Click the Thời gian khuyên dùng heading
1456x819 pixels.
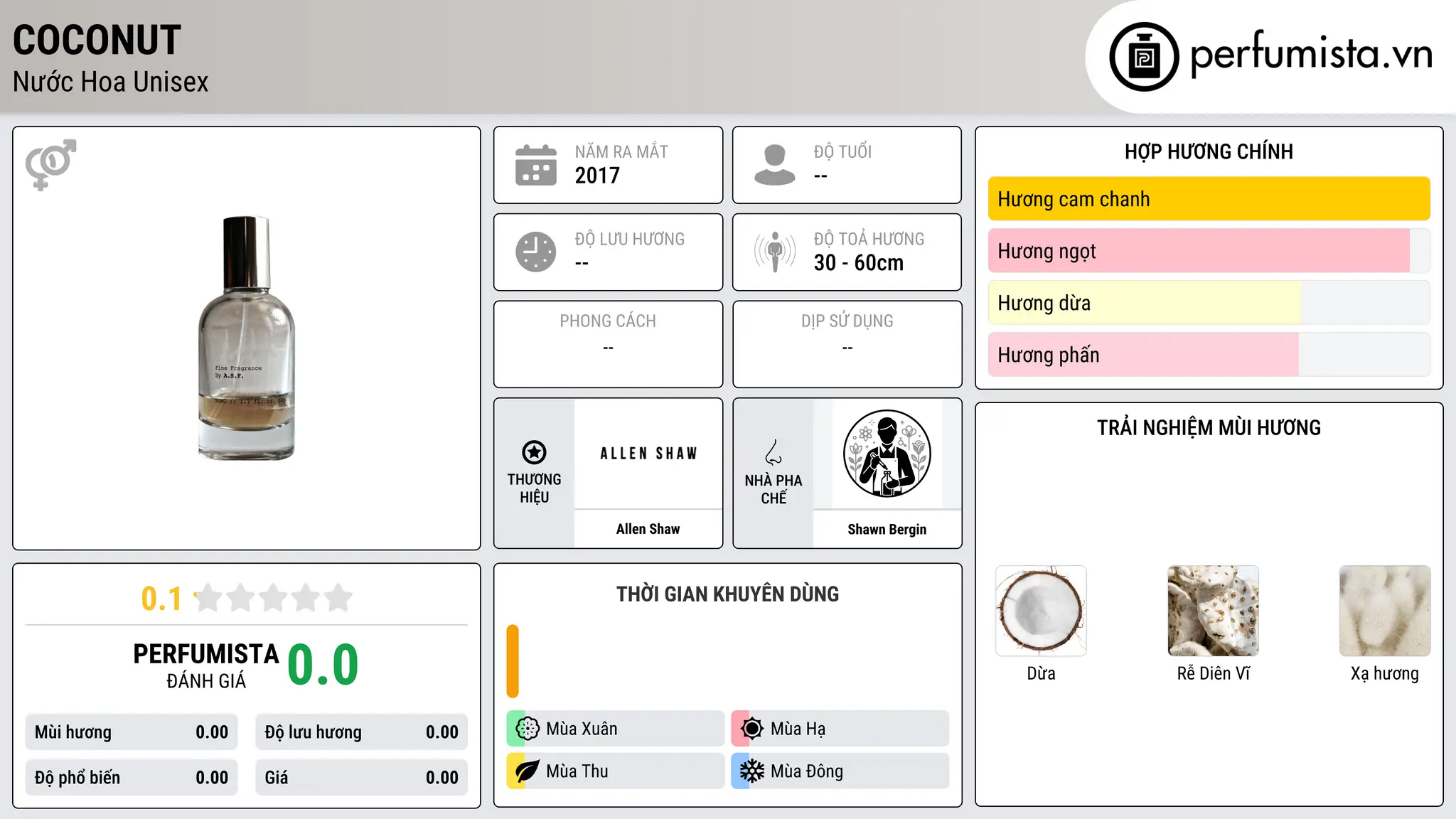(727, 594)
